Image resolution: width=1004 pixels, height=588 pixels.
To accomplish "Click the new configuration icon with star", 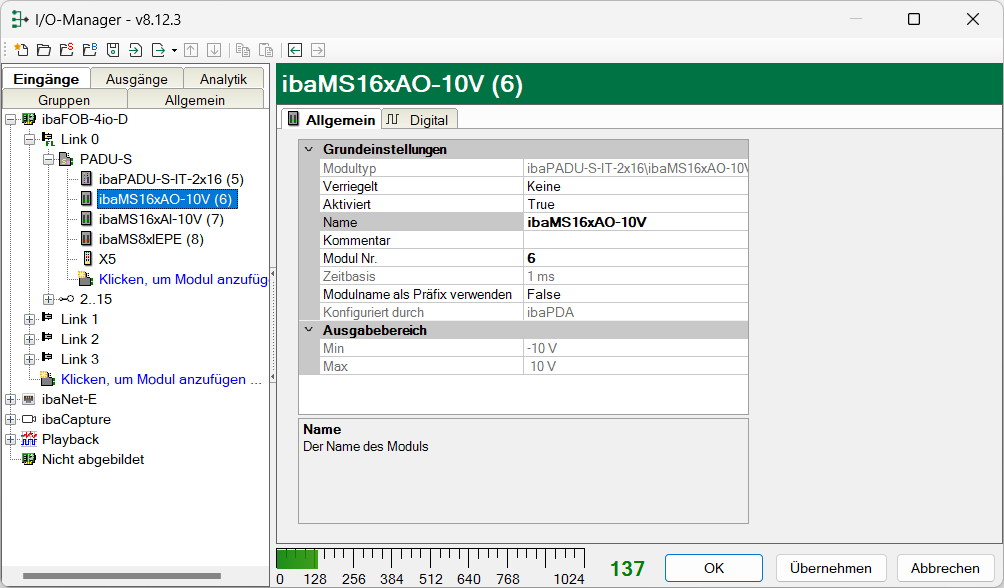I will click(x=21, y=50).
